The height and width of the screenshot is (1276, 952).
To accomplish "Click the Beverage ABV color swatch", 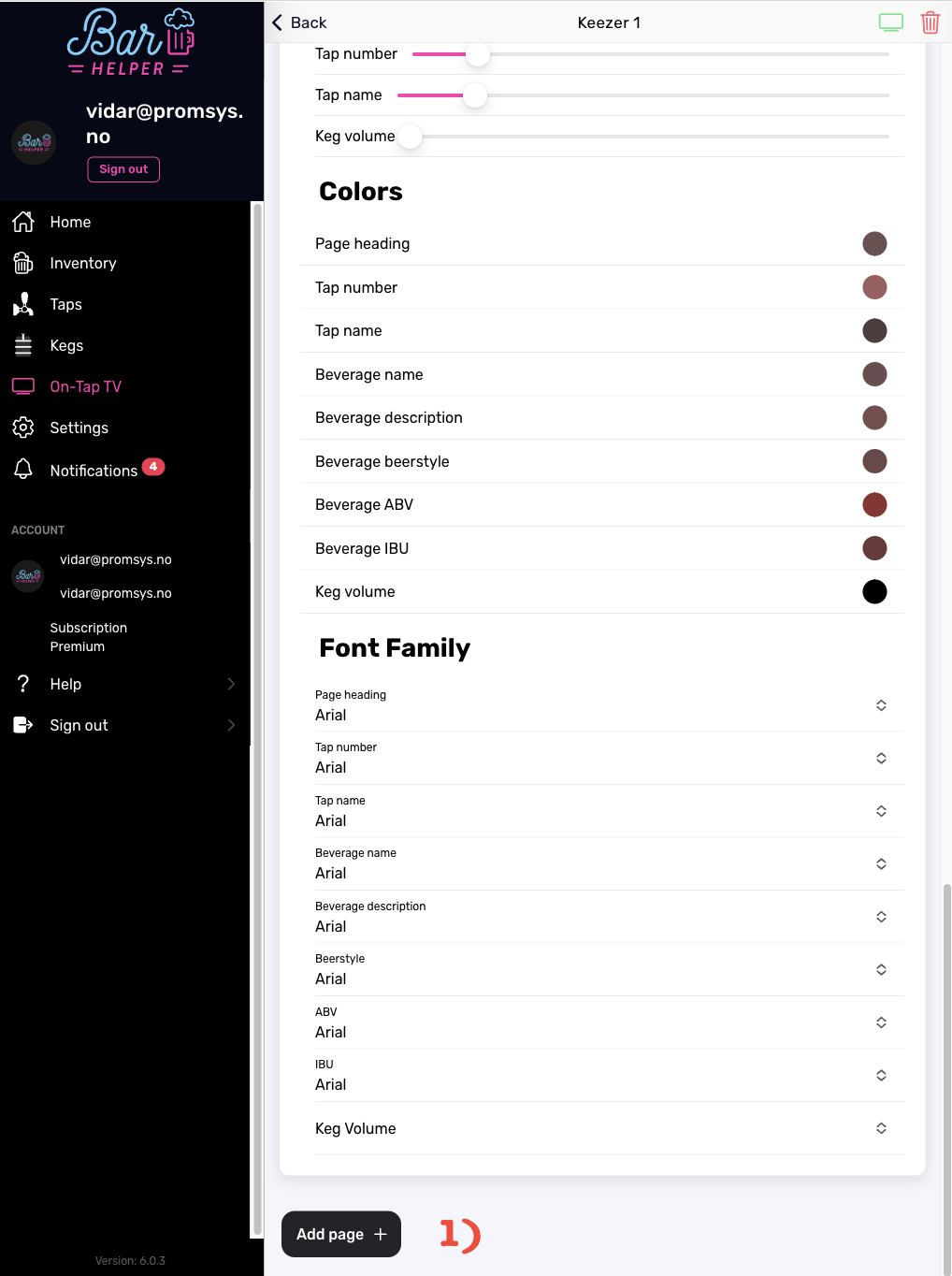I will (874, 505).
